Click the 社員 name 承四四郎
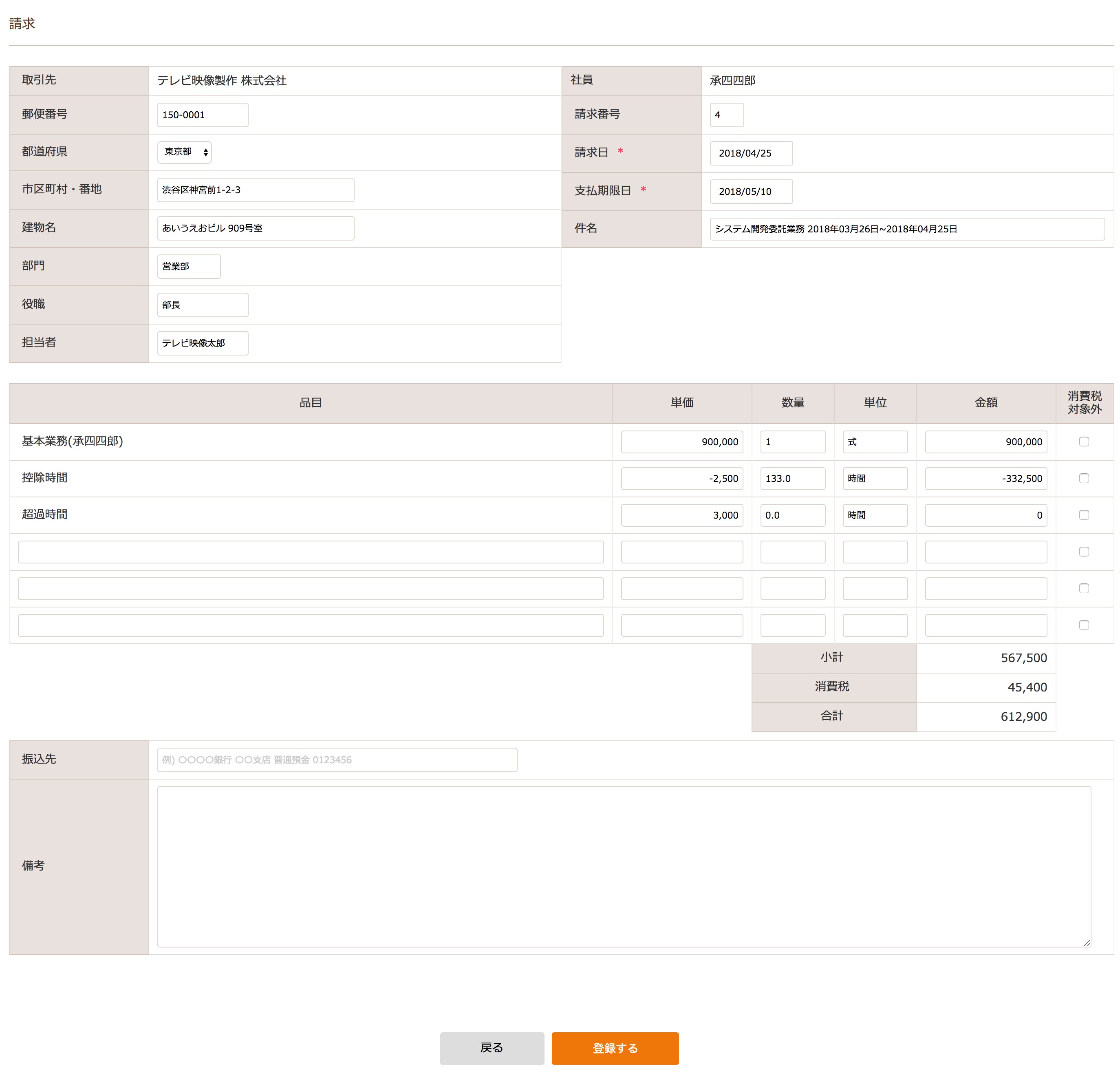Image resolution: width=1120 pixels, height=1091 pixels. 732,80
